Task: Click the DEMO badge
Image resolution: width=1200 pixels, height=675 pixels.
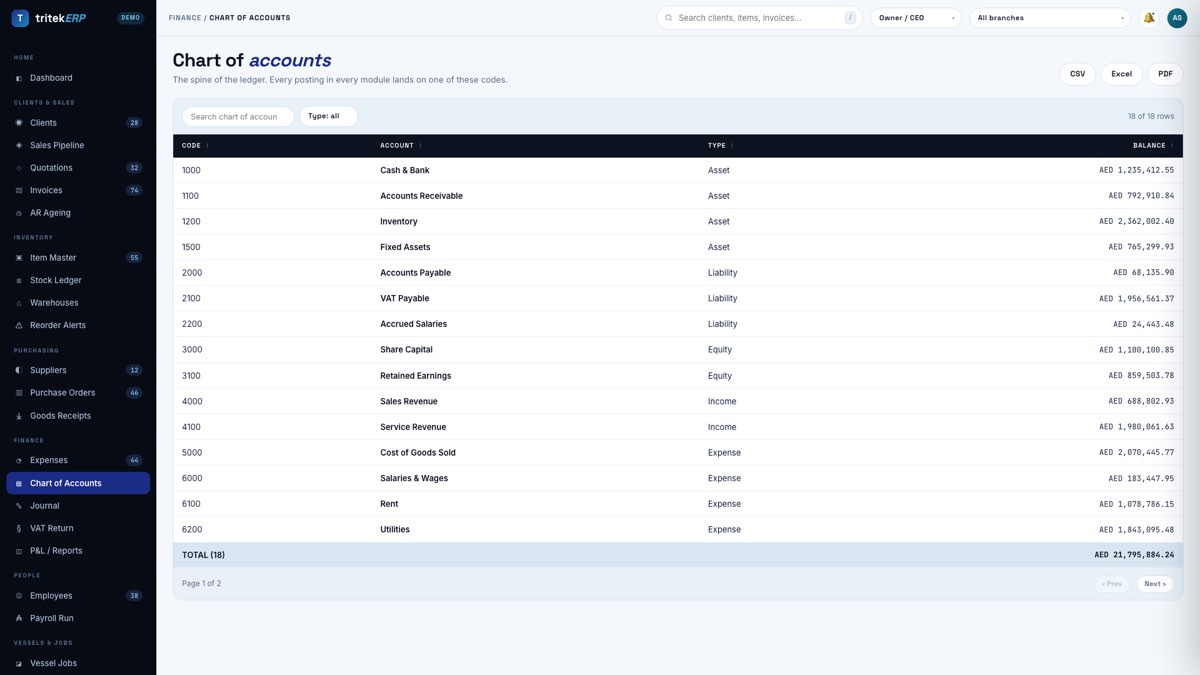Action: click(131, 18)
